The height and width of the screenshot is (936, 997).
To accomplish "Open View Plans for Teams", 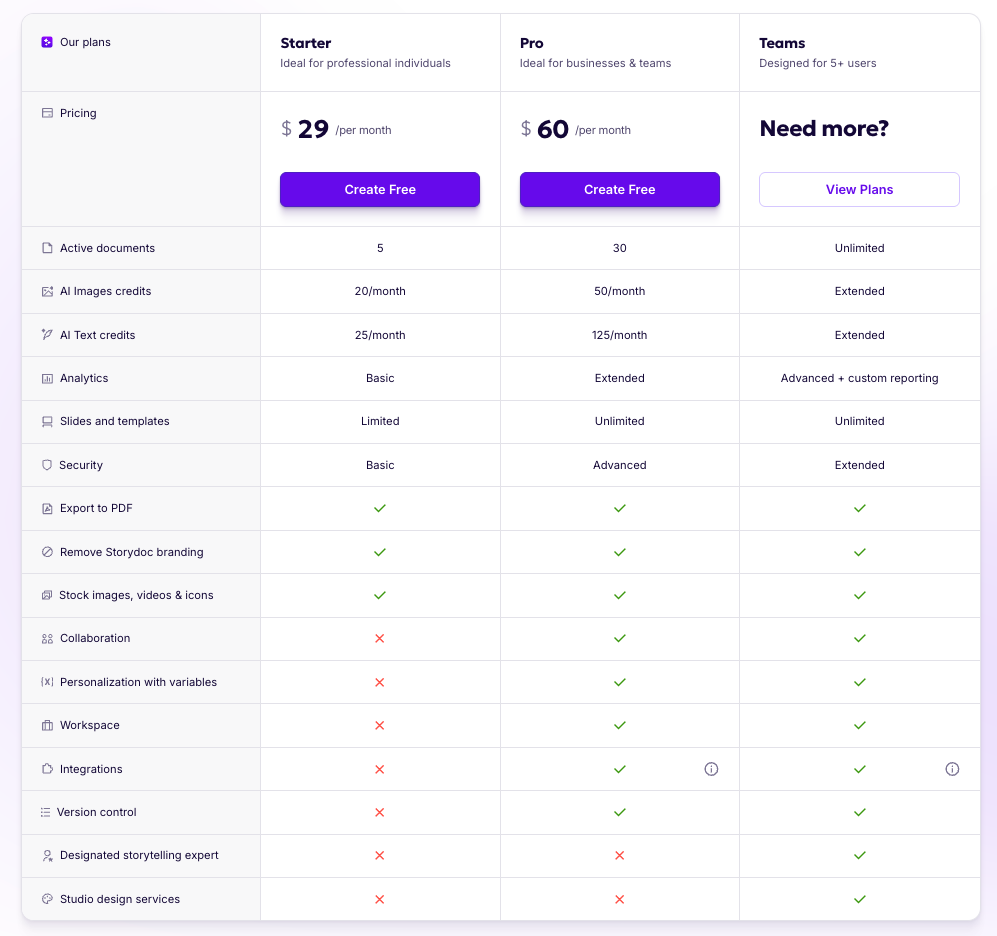I will click(859, 189).
